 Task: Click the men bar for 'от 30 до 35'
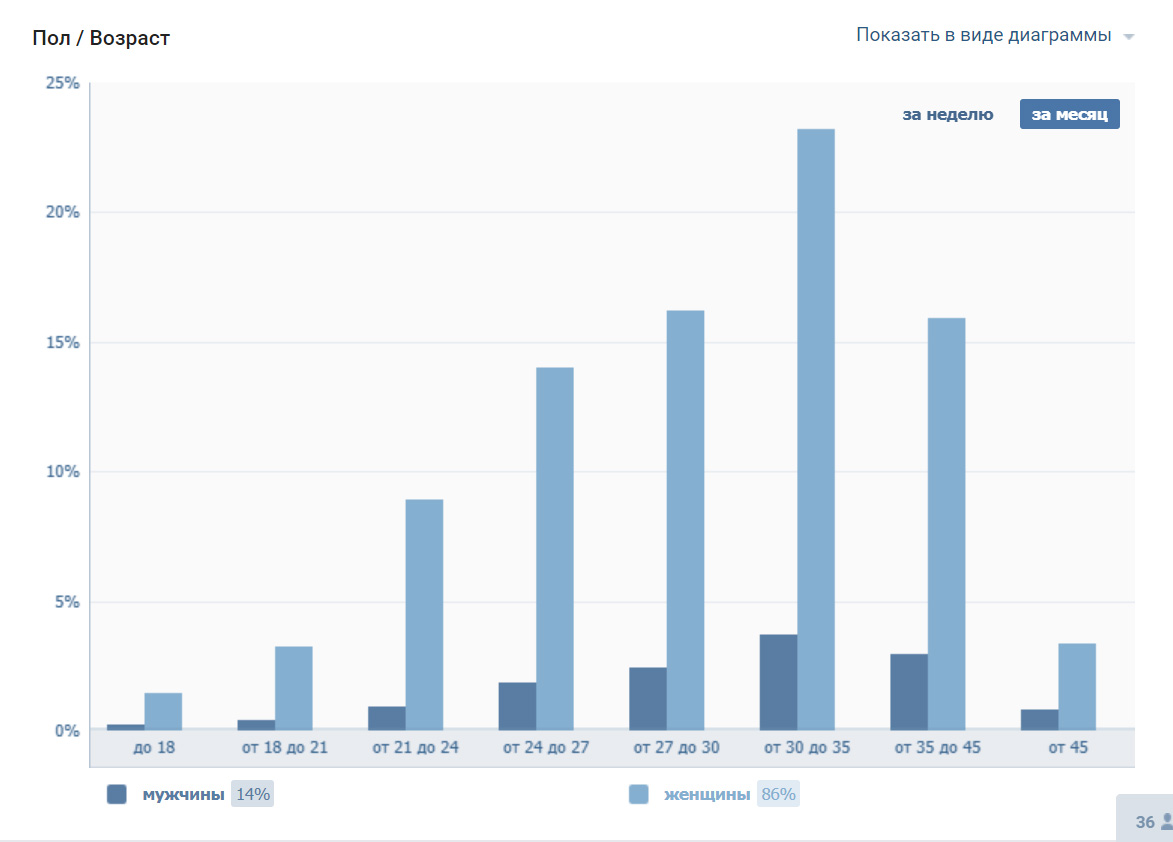click(x=778, y=682)
